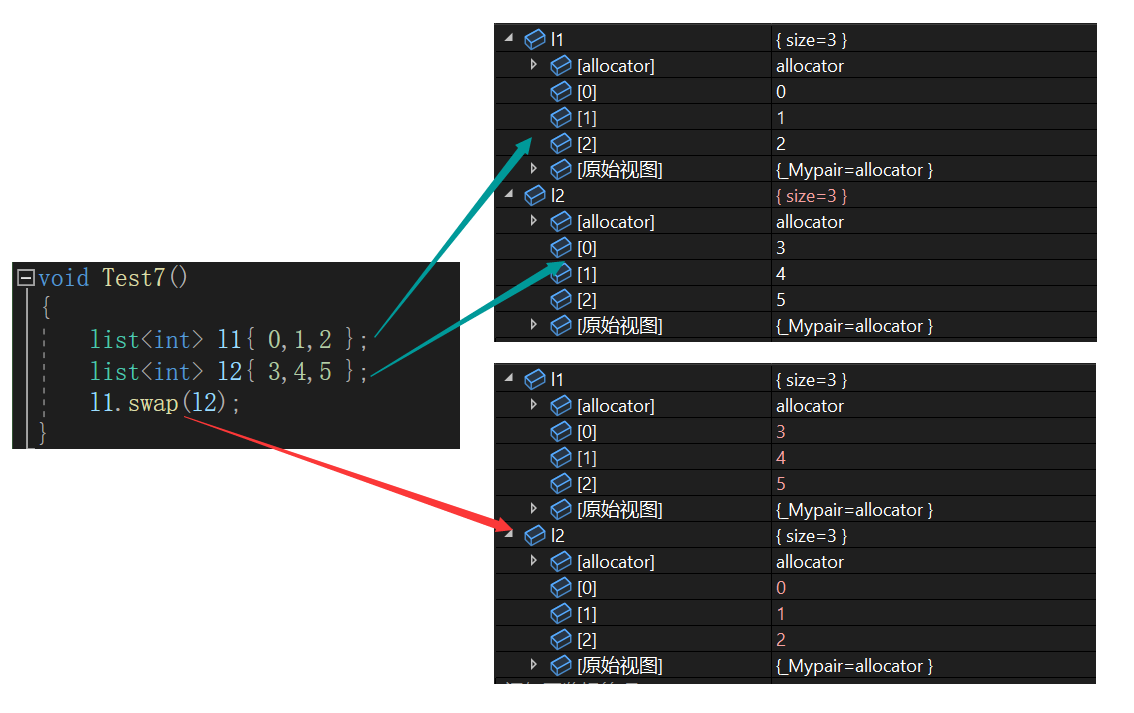Screen dimensions: 1134x713
Task: Click l1 [0] cube icon, upper panel
Action: click(x=561, y=91)
